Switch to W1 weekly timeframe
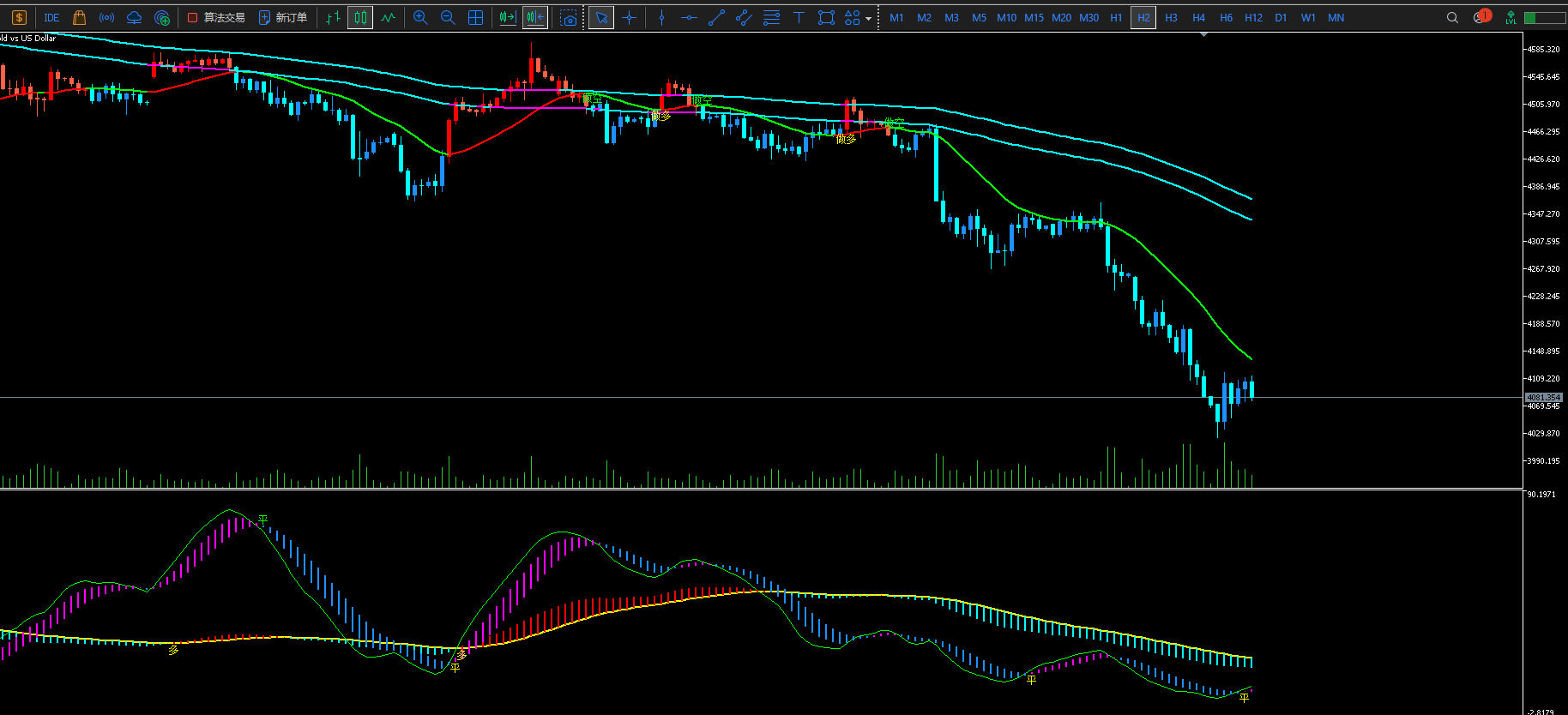 [x=1308, y=17]
